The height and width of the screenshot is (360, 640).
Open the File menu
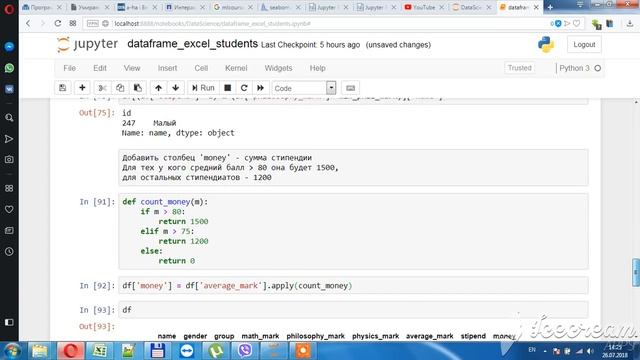[x=69, y=68]
